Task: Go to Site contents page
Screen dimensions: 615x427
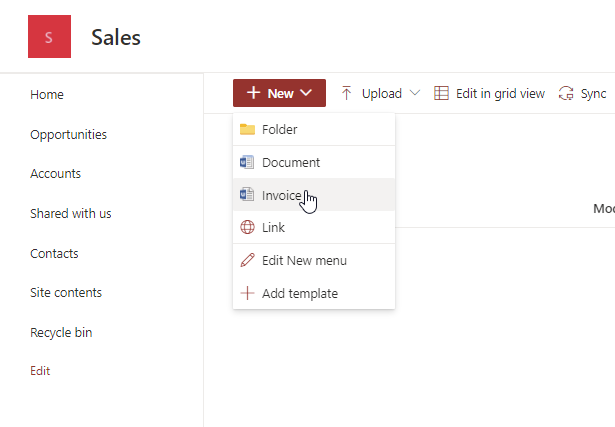Action: tap(66, 293)
